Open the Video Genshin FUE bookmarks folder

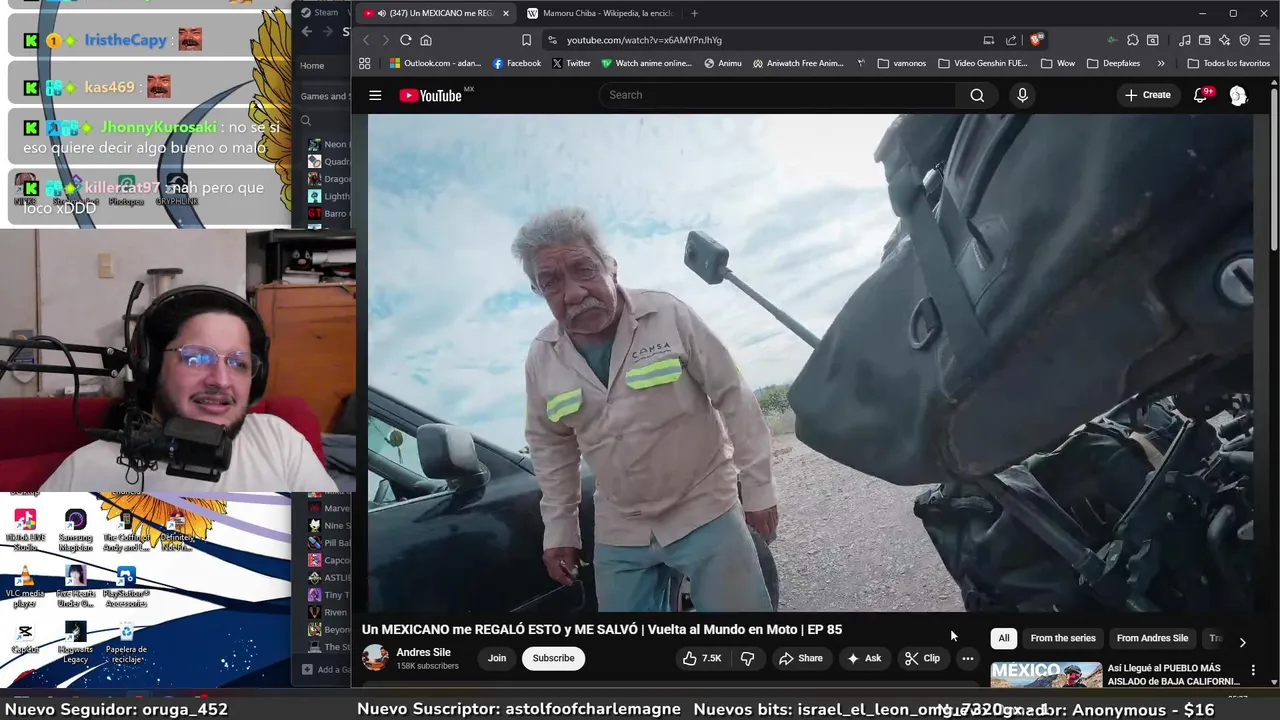tap(982, 63)
